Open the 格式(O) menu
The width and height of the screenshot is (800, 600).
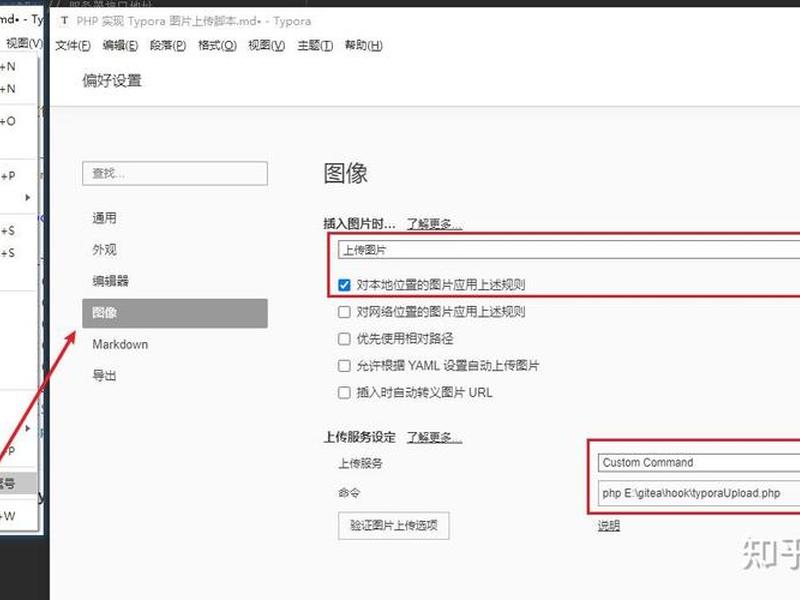[217, 45]
